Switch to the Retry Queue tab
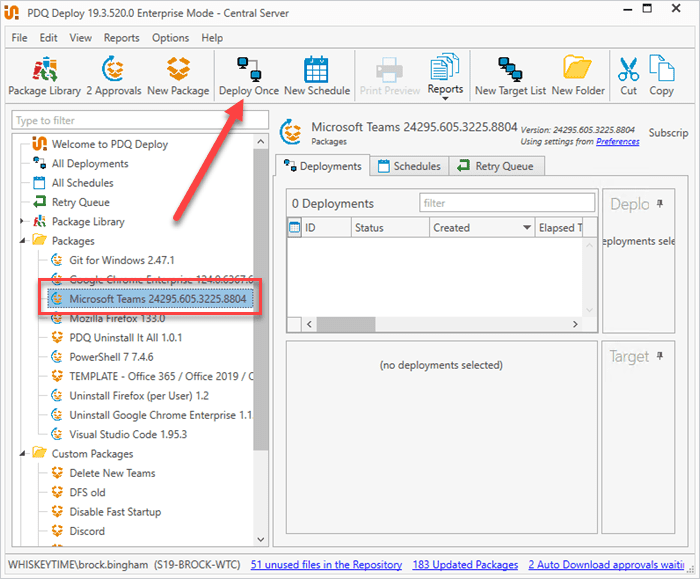This screenshot has height=579, width=700. [496, 166]
